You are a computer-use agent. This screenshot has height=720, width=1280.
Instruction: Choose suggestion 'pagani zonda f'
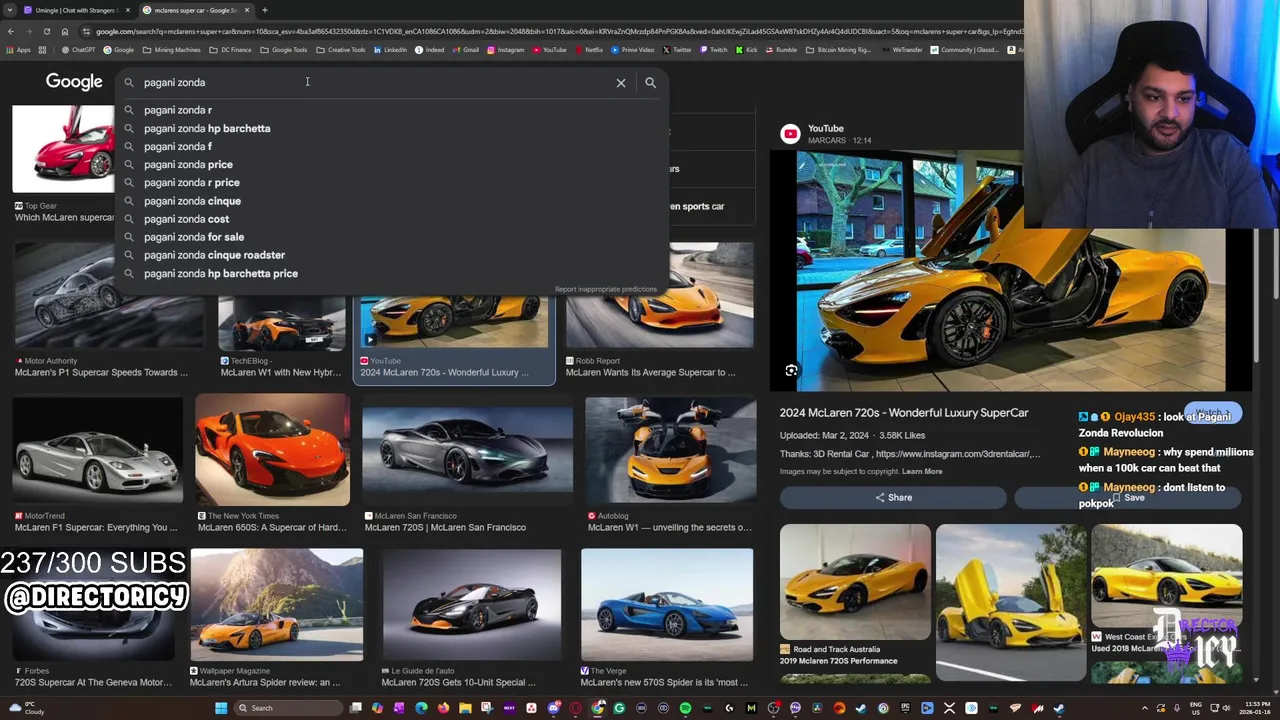178,146
